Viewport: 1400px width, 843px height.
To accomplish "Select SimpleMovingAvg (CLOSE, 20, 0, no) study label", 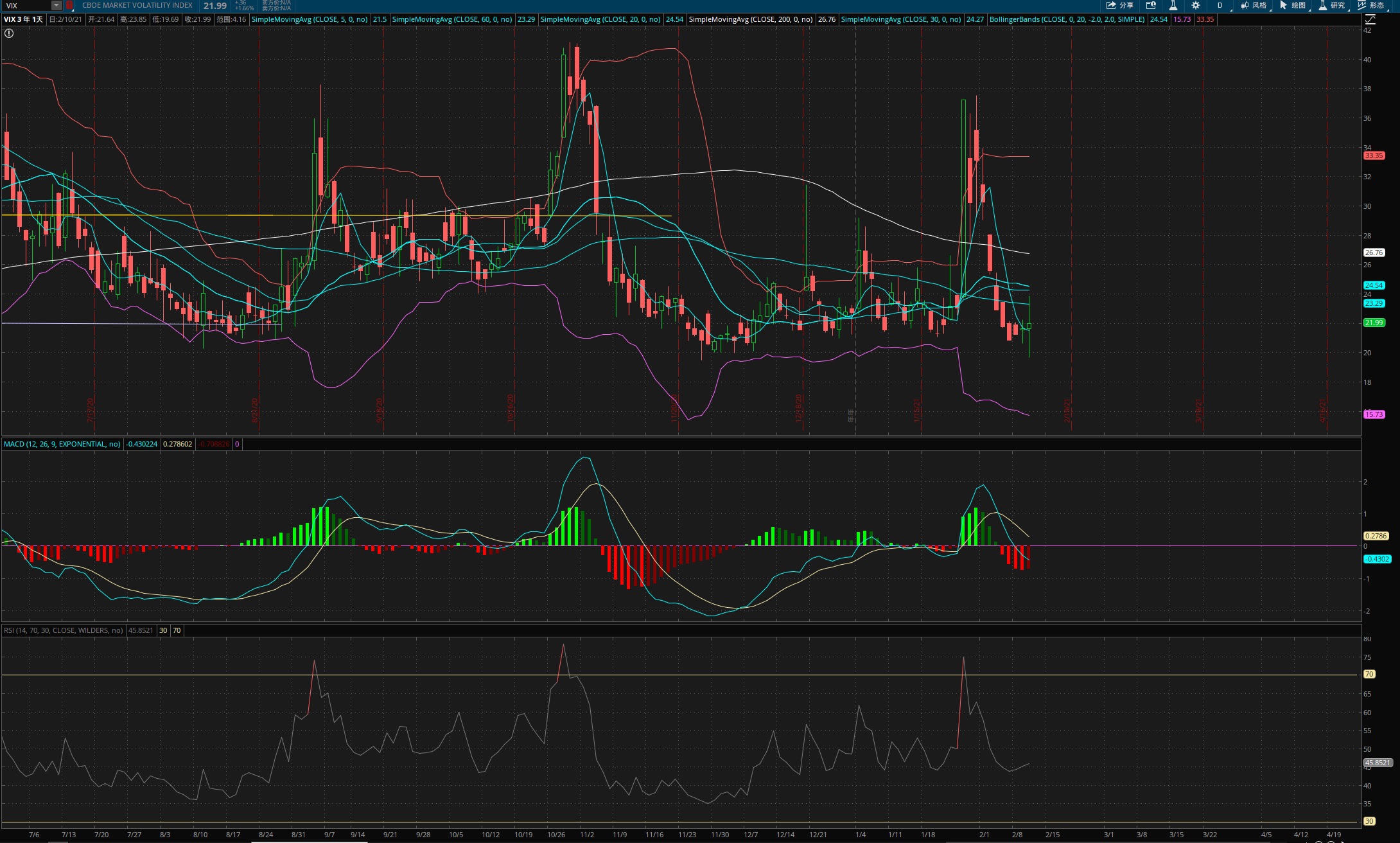I will (600, 19).
